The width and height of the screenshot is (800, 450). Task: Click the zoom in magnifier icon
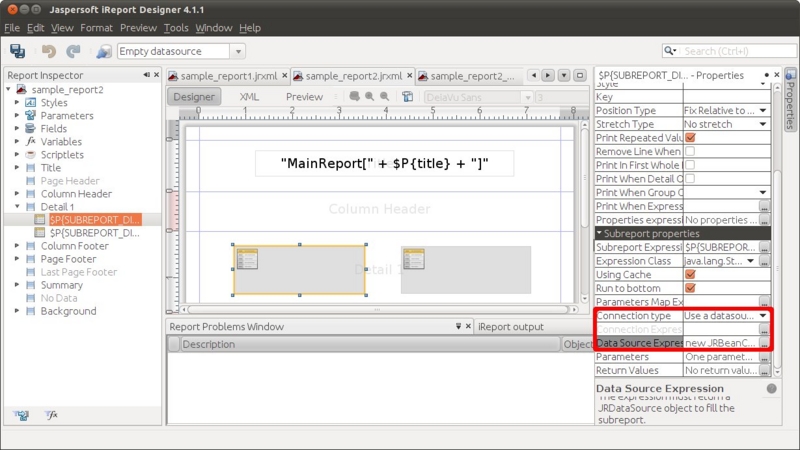[x=369, y=96]
